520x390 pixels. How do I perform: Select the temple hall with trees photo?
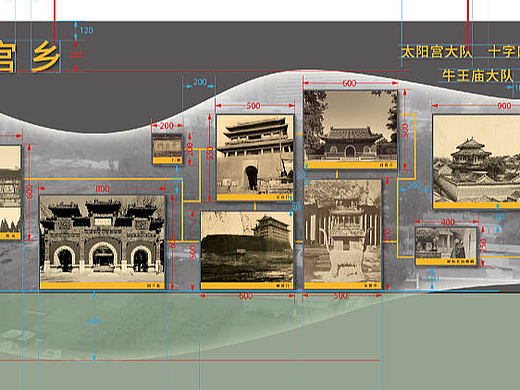pyautogui.click(x=351, y=129)
